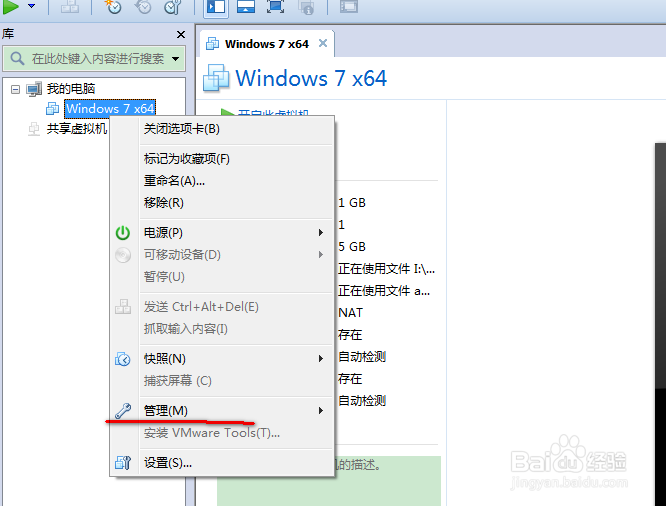Viewport: 666px width, 506px height.
Task: Expand the 可移动设备(D) submenu arrow
Action: pos(321,254)
